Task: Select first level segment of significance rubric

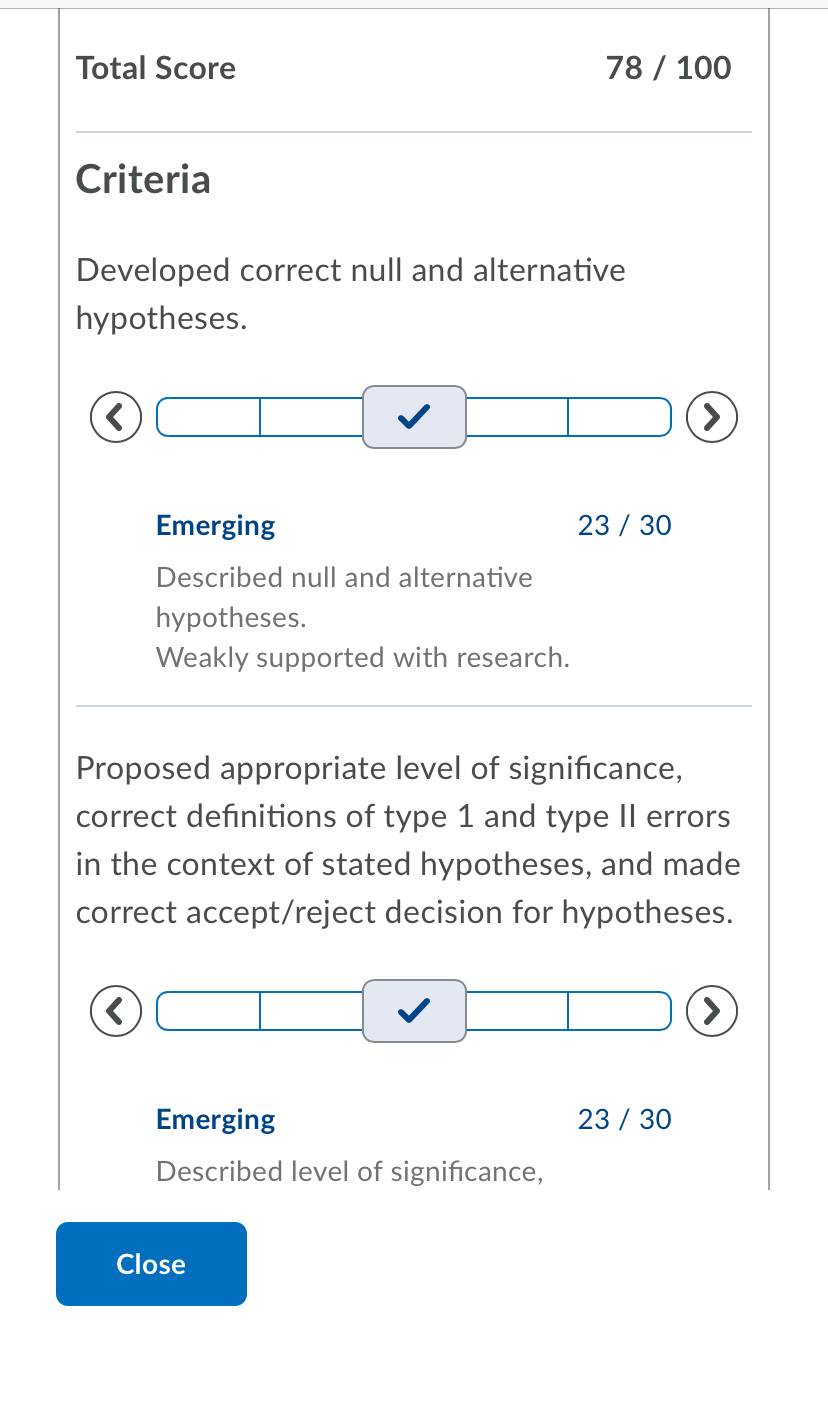Action: [x=209, y=1011]
